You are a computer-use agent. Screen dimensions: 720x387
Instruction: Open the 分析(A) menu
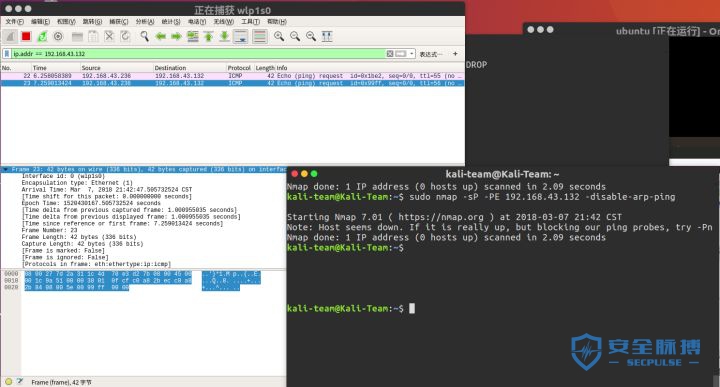(x=145, y=22)
